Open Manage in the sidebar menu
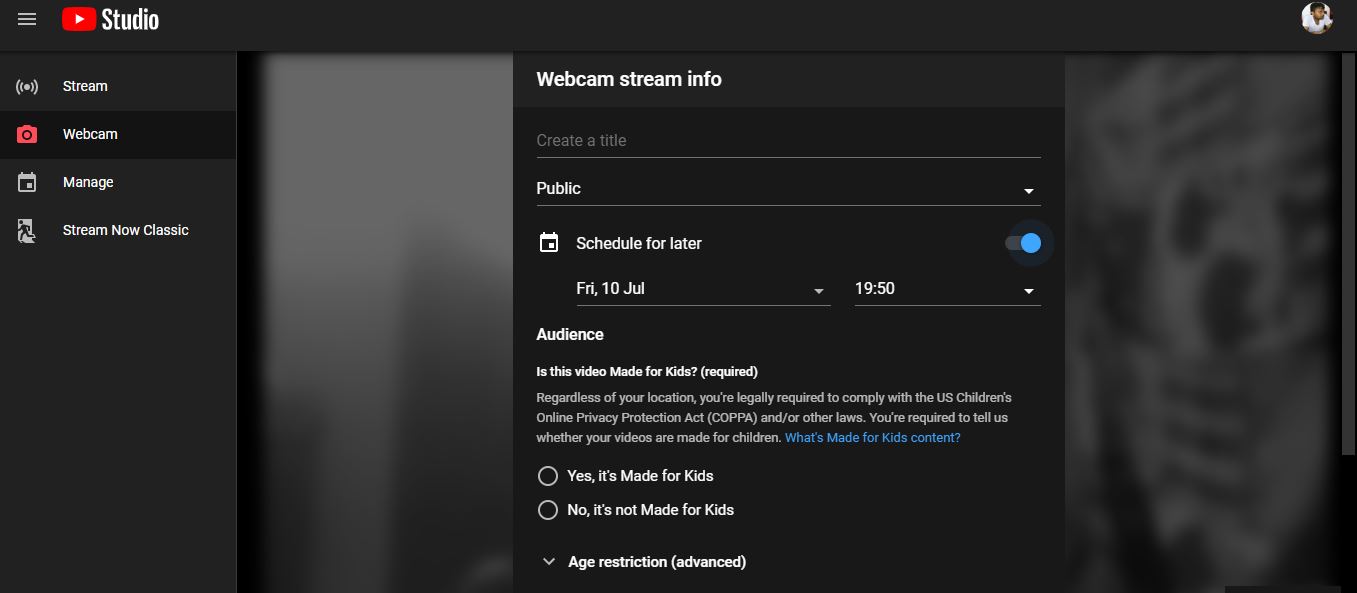1357x593 pixels. pos(88,182)
